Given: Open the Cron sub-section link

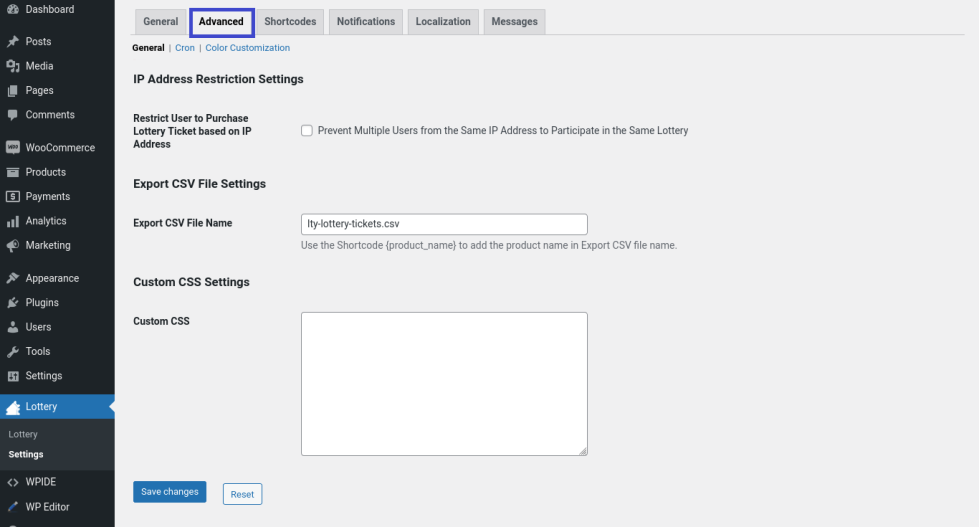Looking at the screenshot, I should point(185,48).
